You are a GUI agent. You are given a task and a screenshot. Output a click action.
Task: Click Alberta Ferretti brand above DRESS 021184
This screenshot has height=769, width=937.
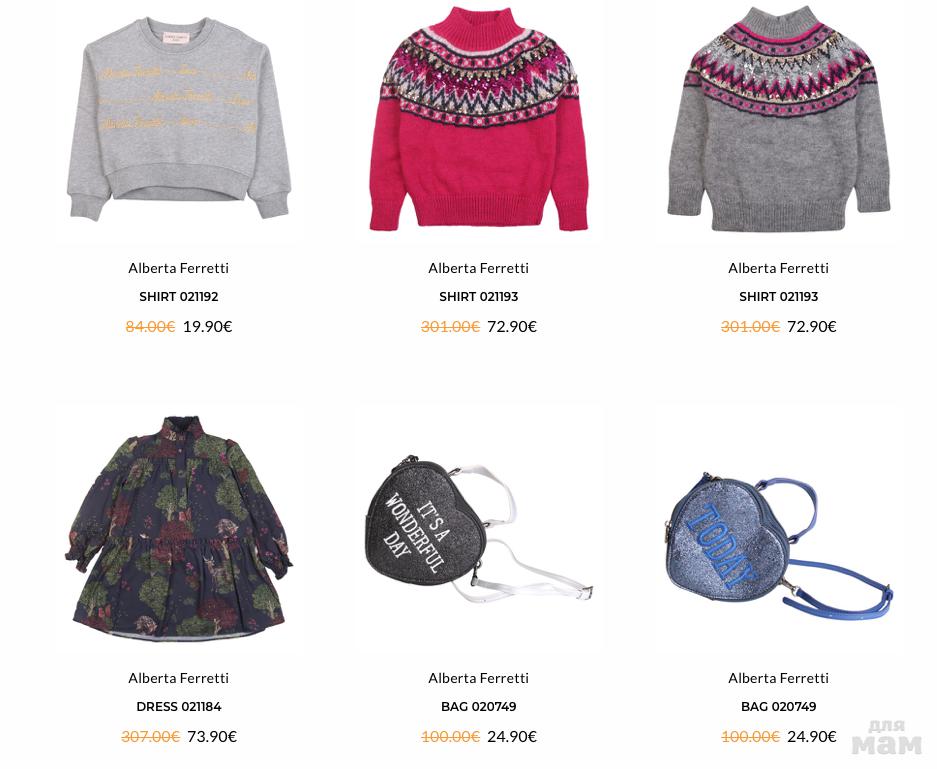click(x=179, y=678)
